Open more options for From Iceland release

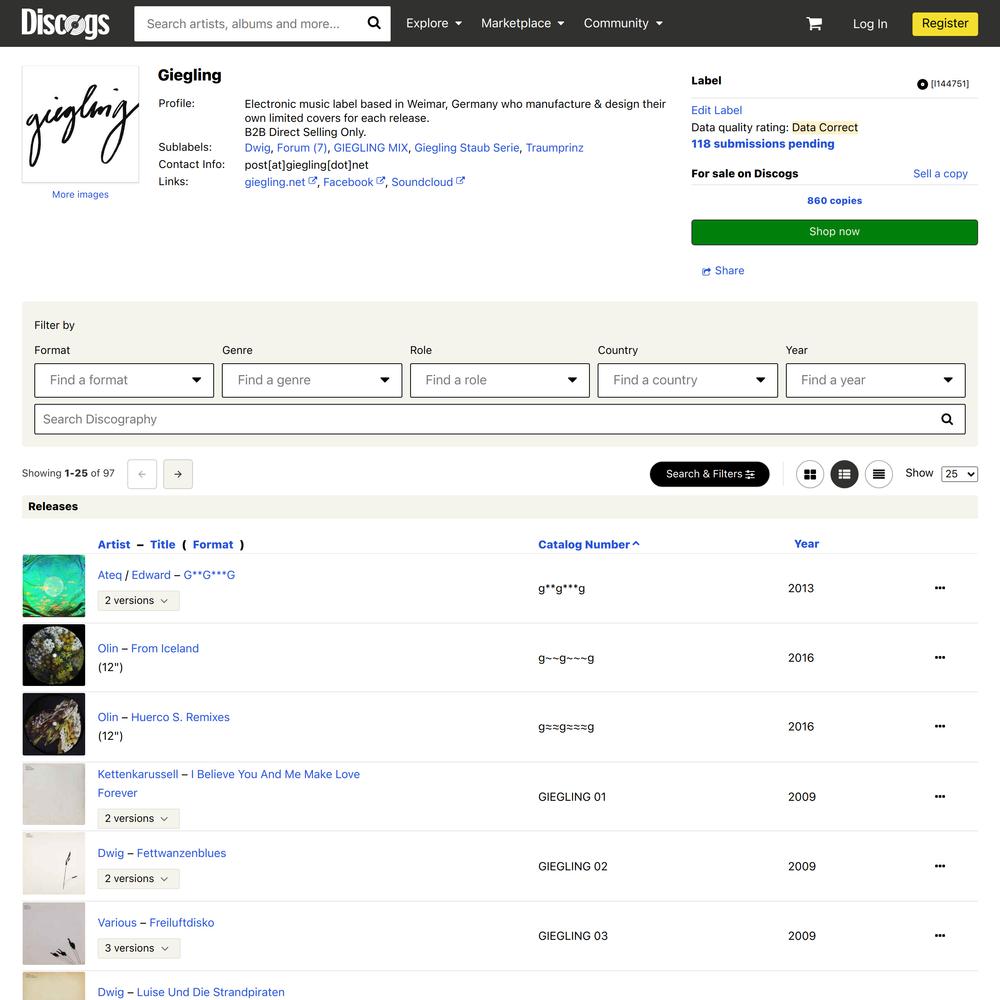pyautogui.click(x=940, y=658)
